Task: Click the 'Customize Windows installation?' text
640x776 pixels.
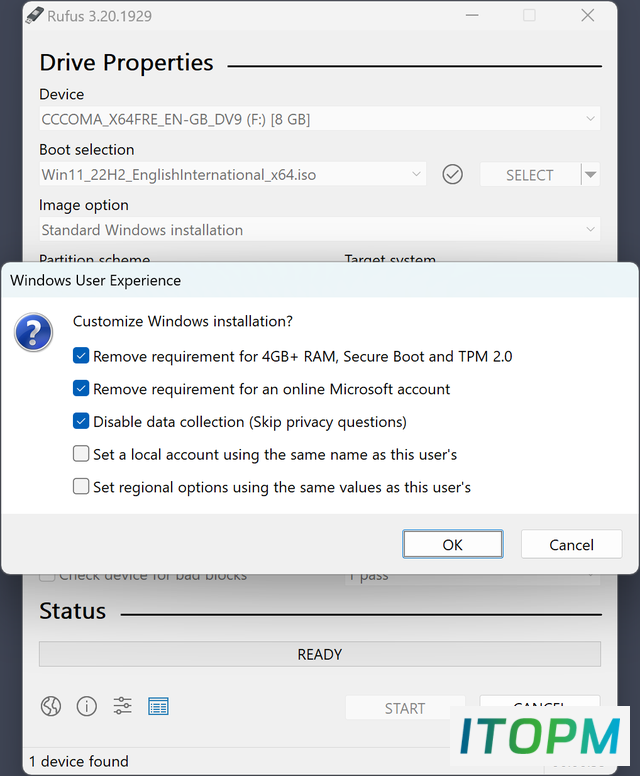Action: coord(183,321)
